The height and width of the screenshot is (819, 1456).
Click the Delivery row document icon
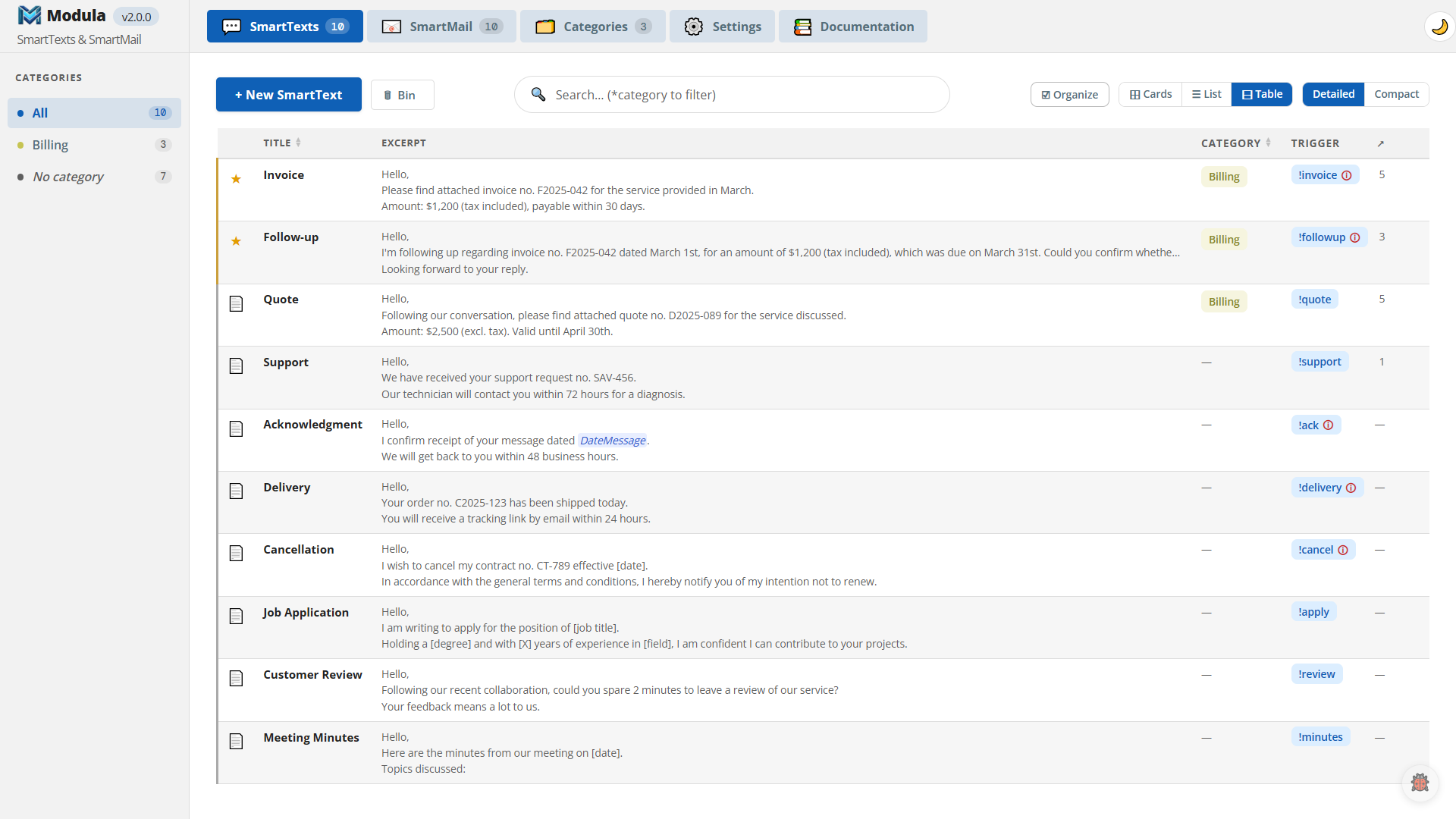click(236, 491)
